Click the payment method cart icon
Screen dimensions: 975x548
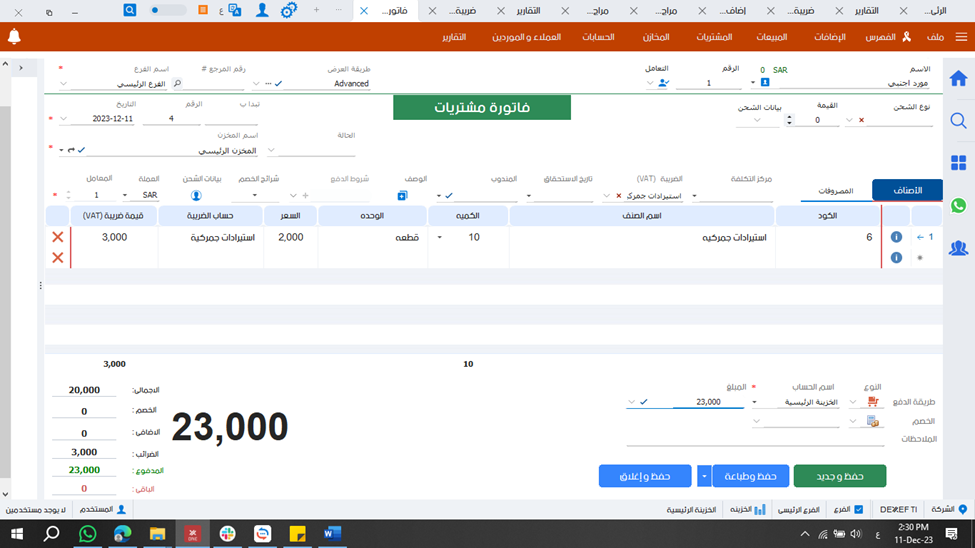point(872,402)
